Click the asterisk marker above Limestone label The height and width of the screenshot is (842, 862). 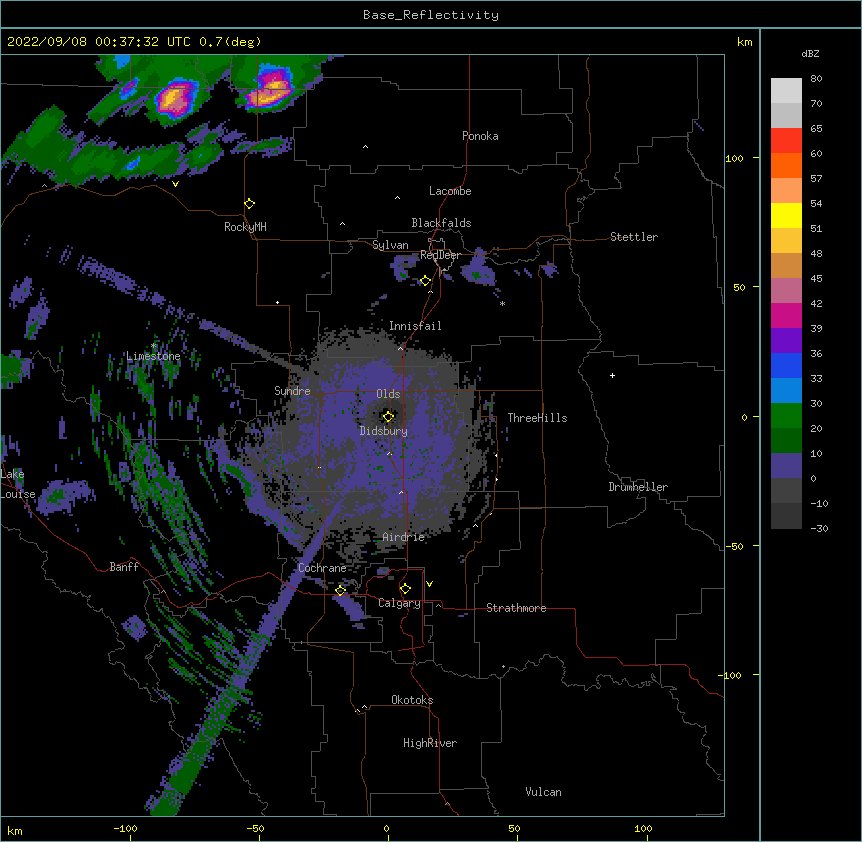[154, 346]
